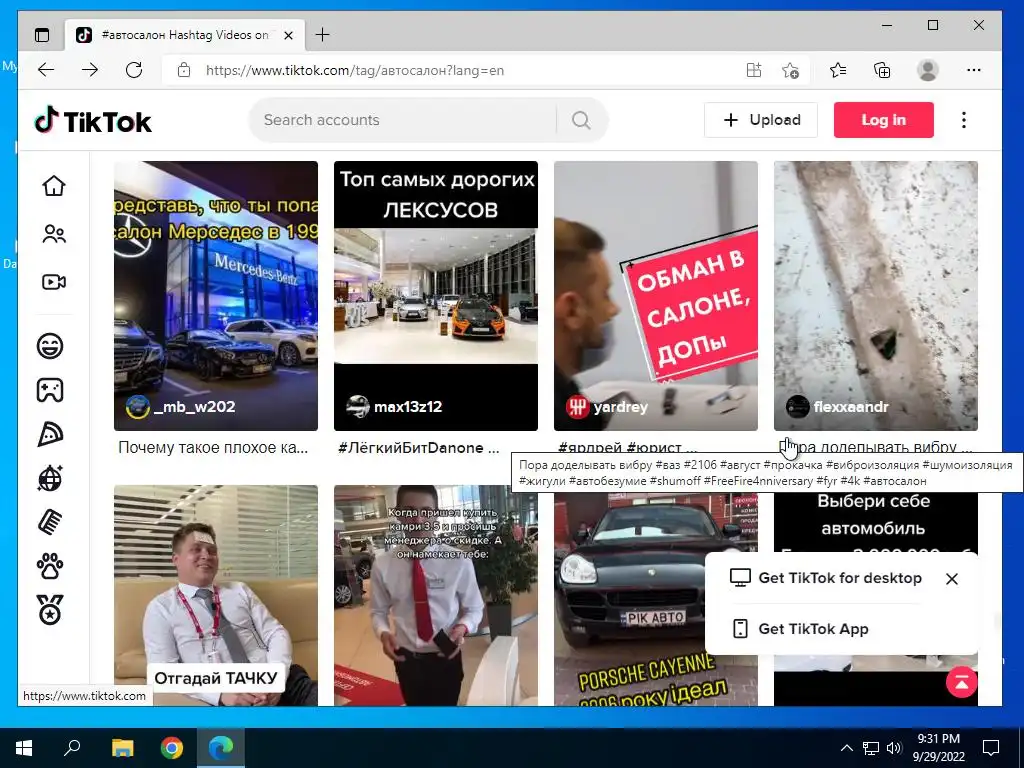Click the _mb_w202 username

(194, 407)
